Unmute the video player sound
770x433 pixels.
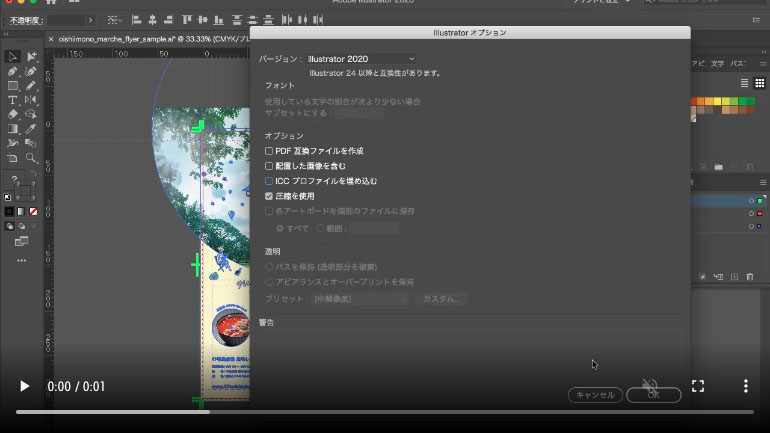click(x=650, y=385)
